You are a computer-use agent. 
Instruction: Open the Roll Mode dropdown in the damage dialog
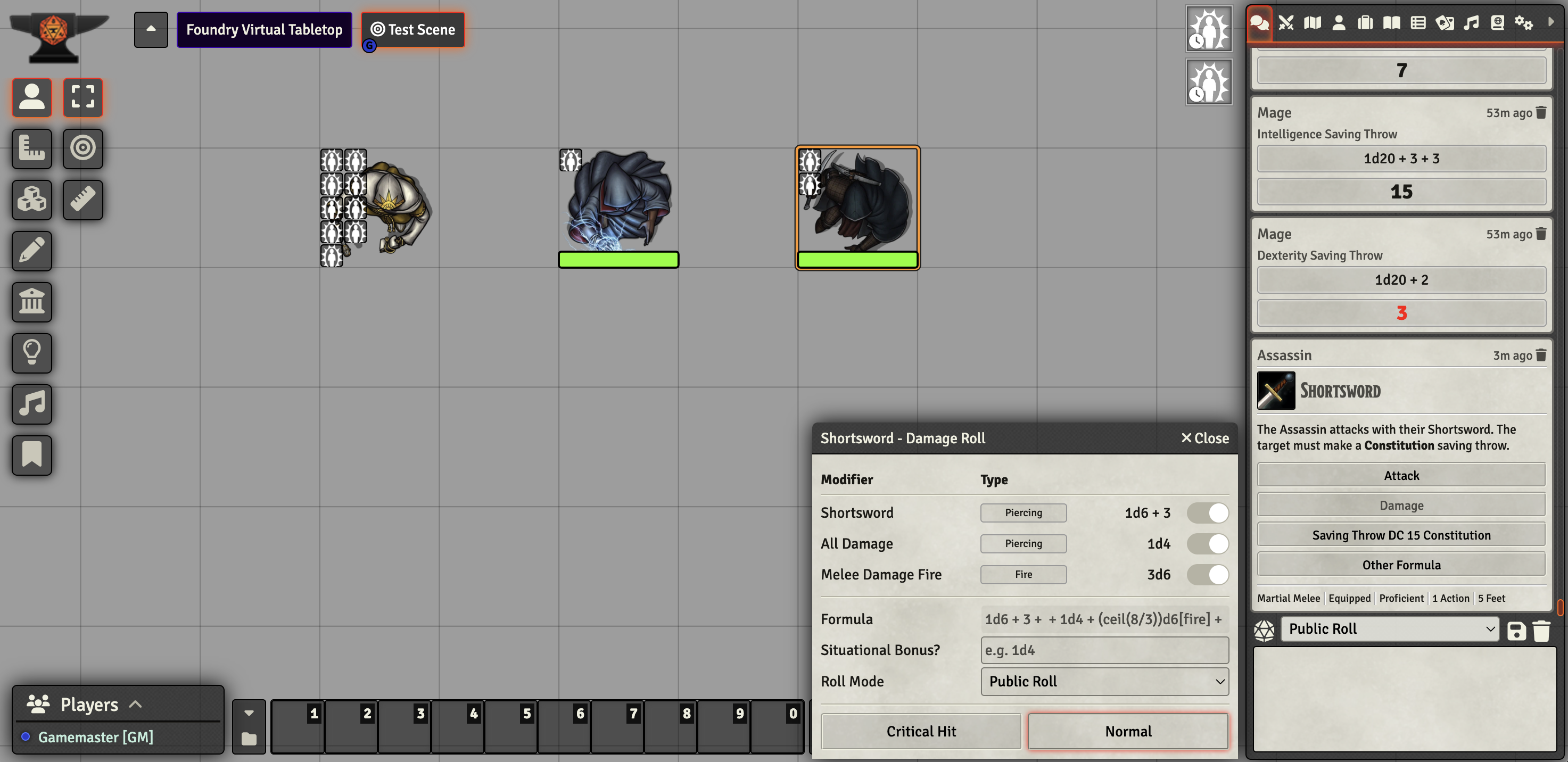1104,681
